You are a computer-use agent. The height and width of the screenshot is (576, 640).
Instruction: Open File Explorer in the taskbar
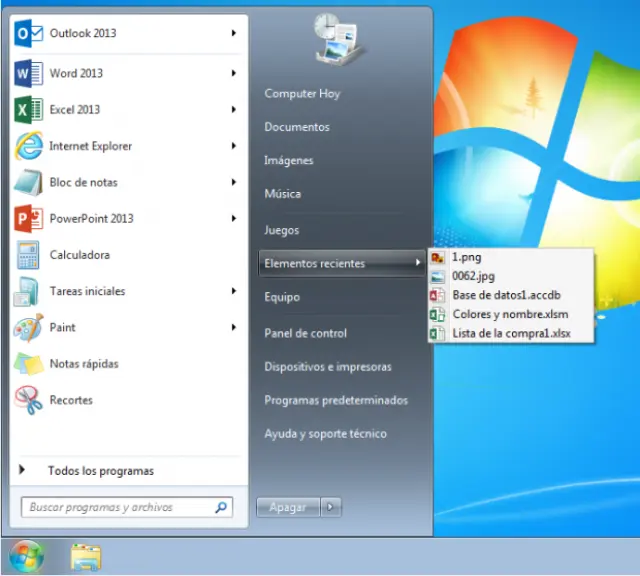86,556
